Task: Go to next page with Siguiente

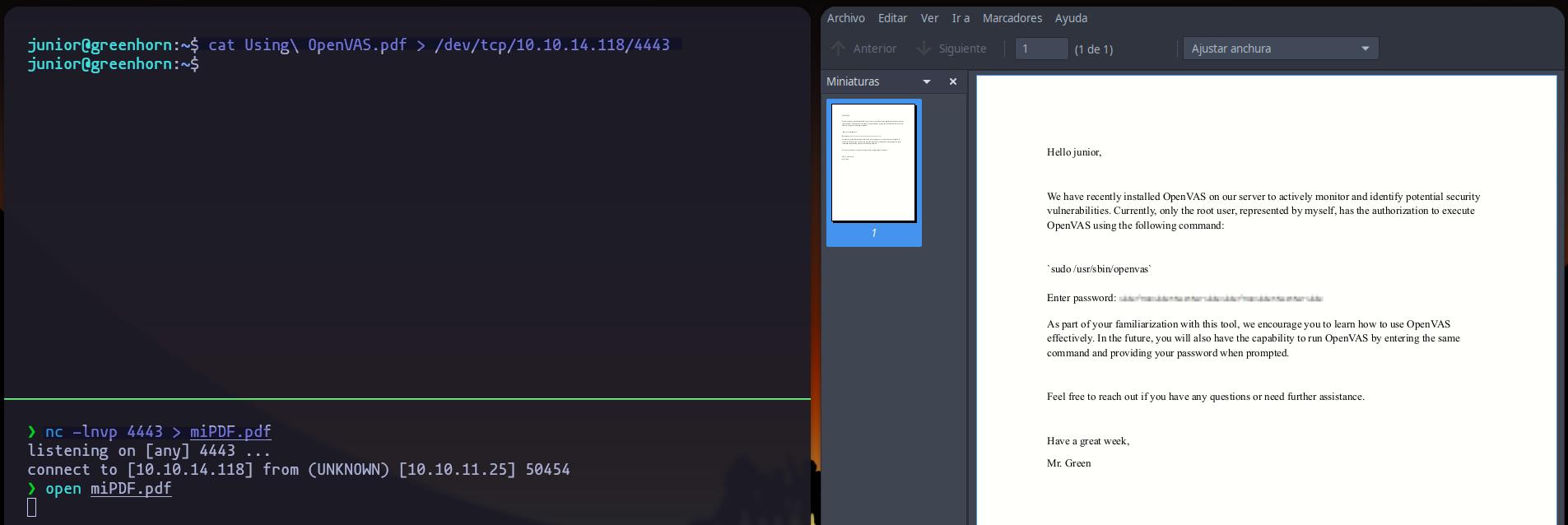Action: pyautogui.click(x=952, y=49)
